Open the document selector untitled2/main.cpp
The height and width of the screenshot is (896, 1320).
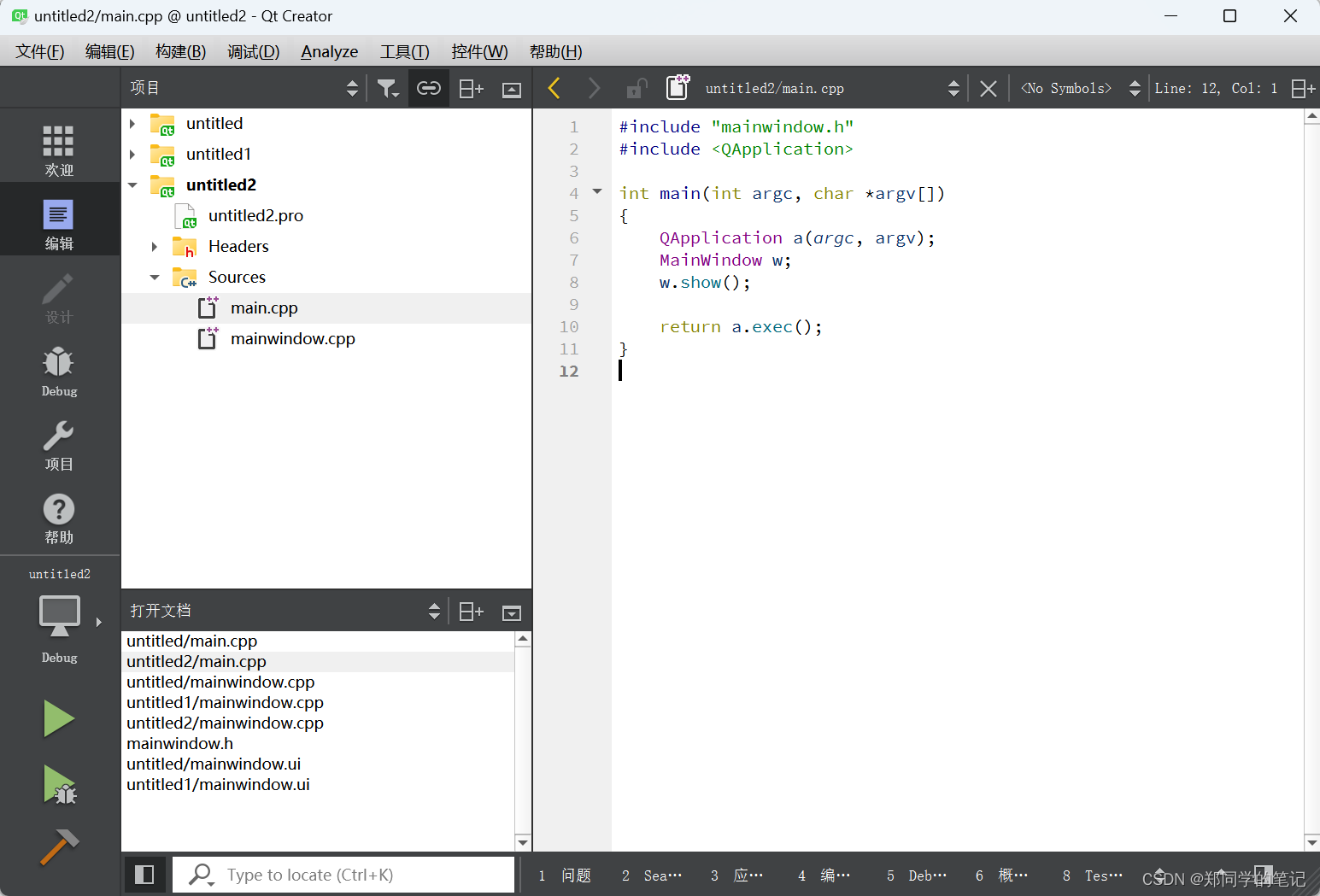832,88
